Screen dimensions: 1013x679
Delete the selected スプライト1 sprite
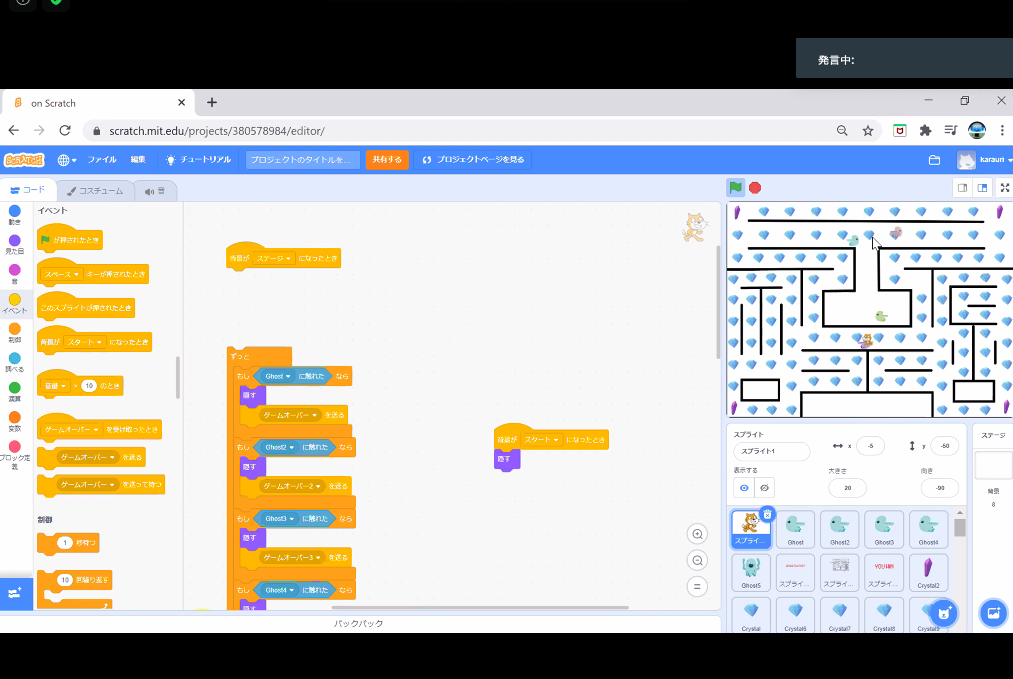[x=767, y=514]
